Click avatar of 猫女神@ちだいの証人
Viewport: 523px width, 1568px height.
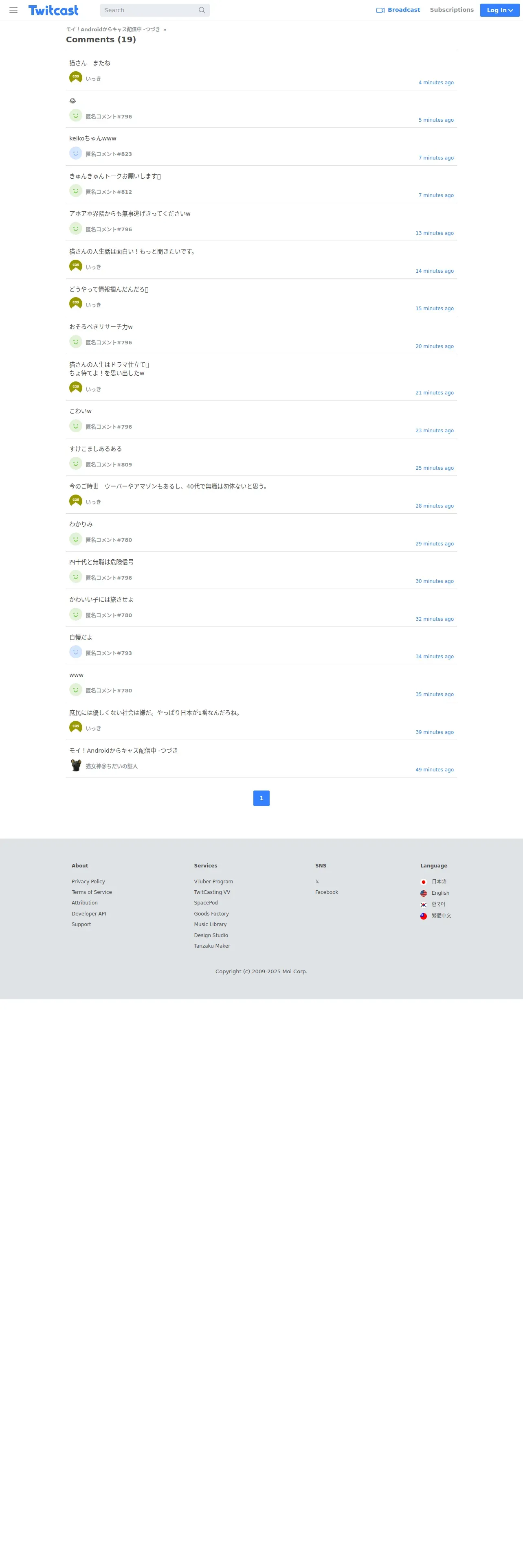pyautogui.click(x=75, y=765)
